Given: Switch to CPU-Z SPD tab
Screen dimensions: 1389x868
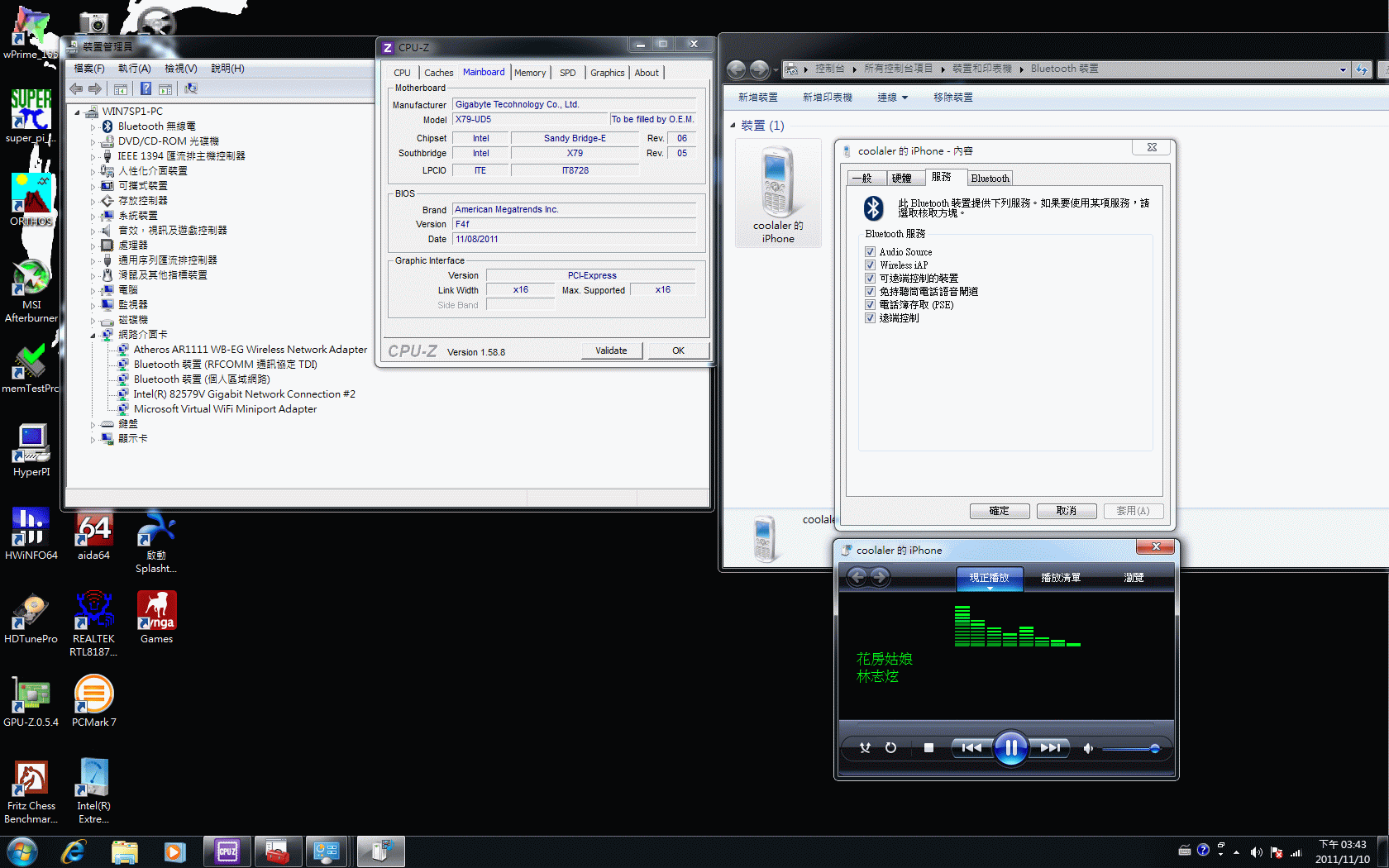Looking at the screenshot, I should click(x=567, y=73).
